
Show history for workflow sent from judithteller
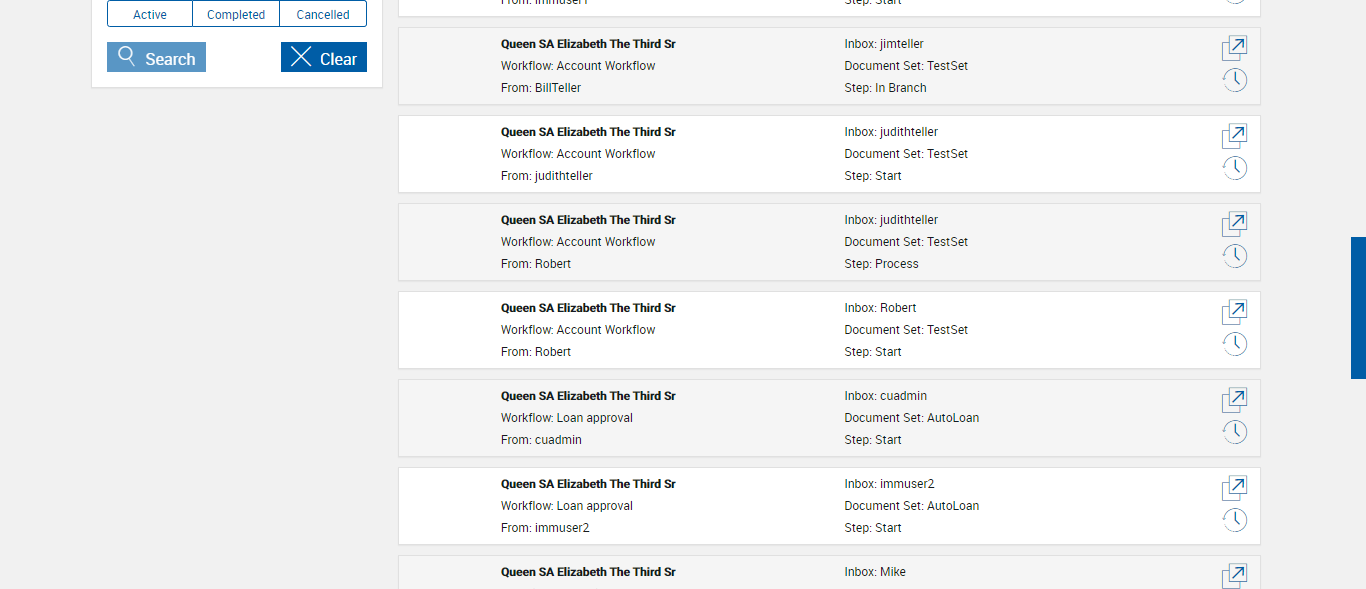point(1234,169)
